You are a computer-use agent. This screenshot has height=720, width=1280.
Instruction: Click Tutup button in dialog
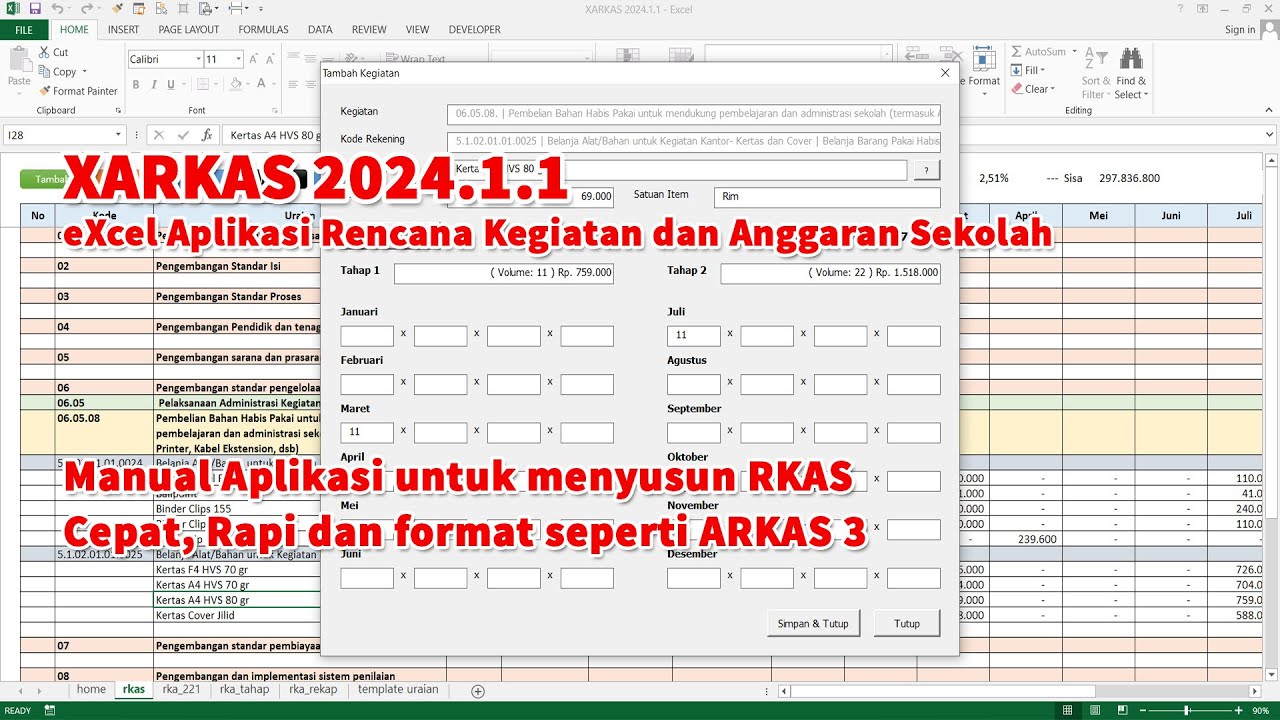tap(907, 623)
